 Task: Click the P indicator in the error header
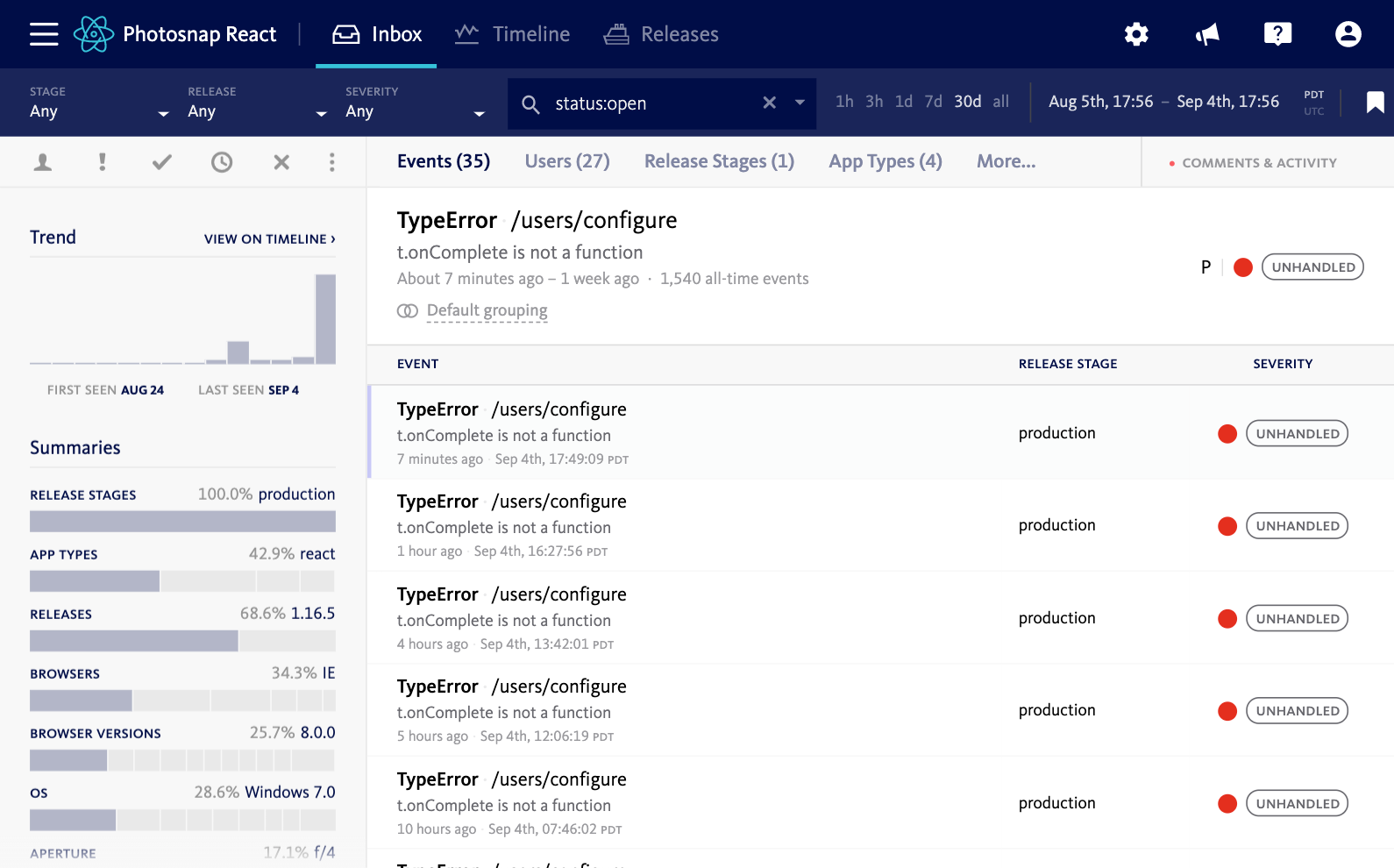click(1206, 267)
